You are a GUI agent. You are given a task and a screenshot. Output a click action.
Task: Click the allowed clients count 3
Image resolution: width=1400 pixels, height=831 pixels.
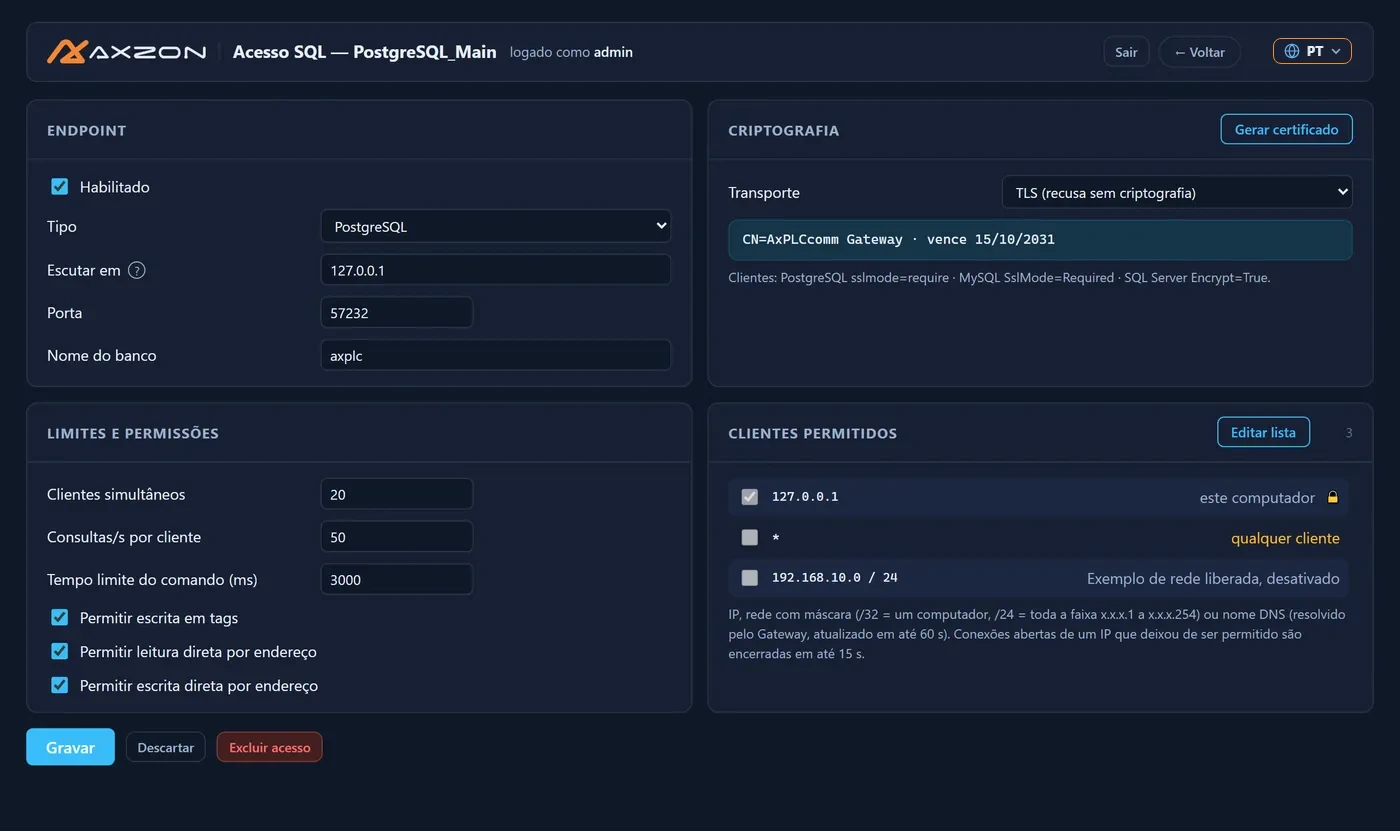tap(1349, 433)
